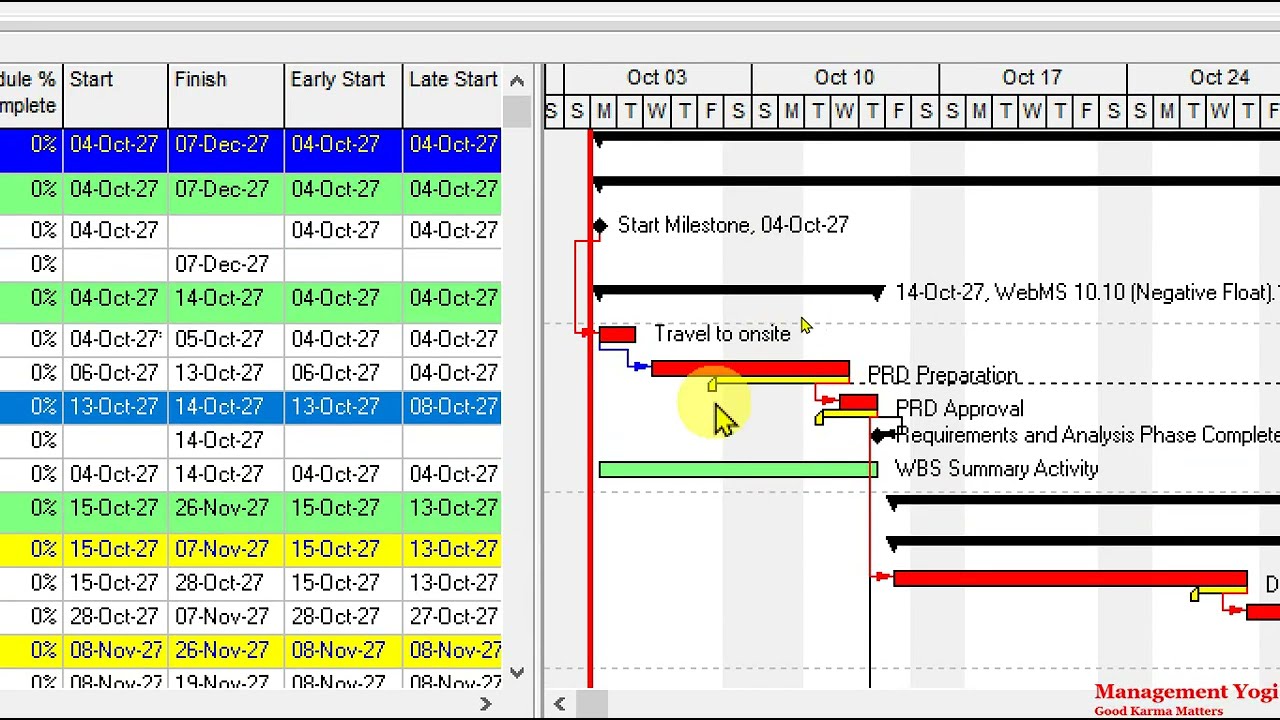The image size is (1280, 720).
Task: Click the WBS Summary Activity label
Action: [996, 469]
